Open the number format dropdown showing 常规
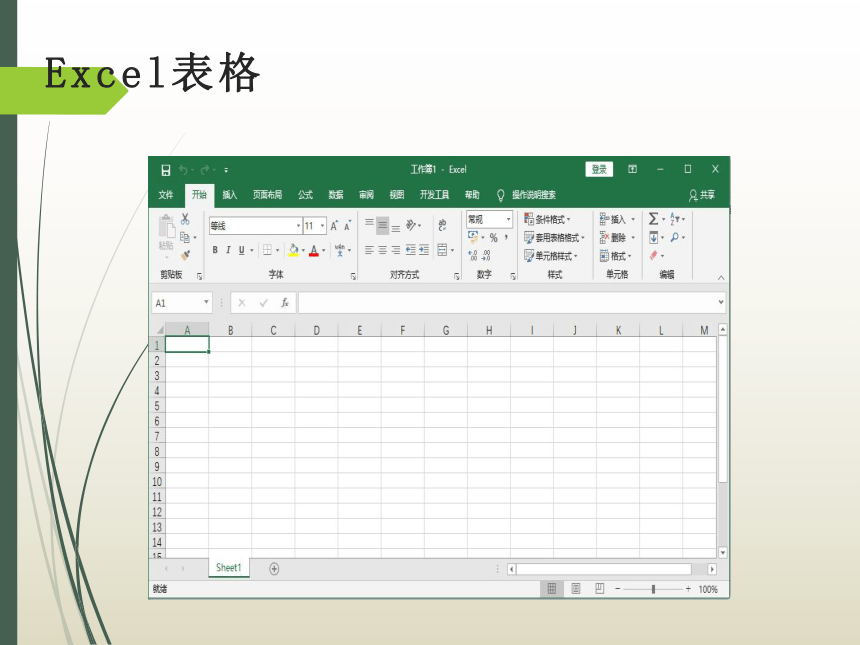The image size is (860, 645). point(508,219)
